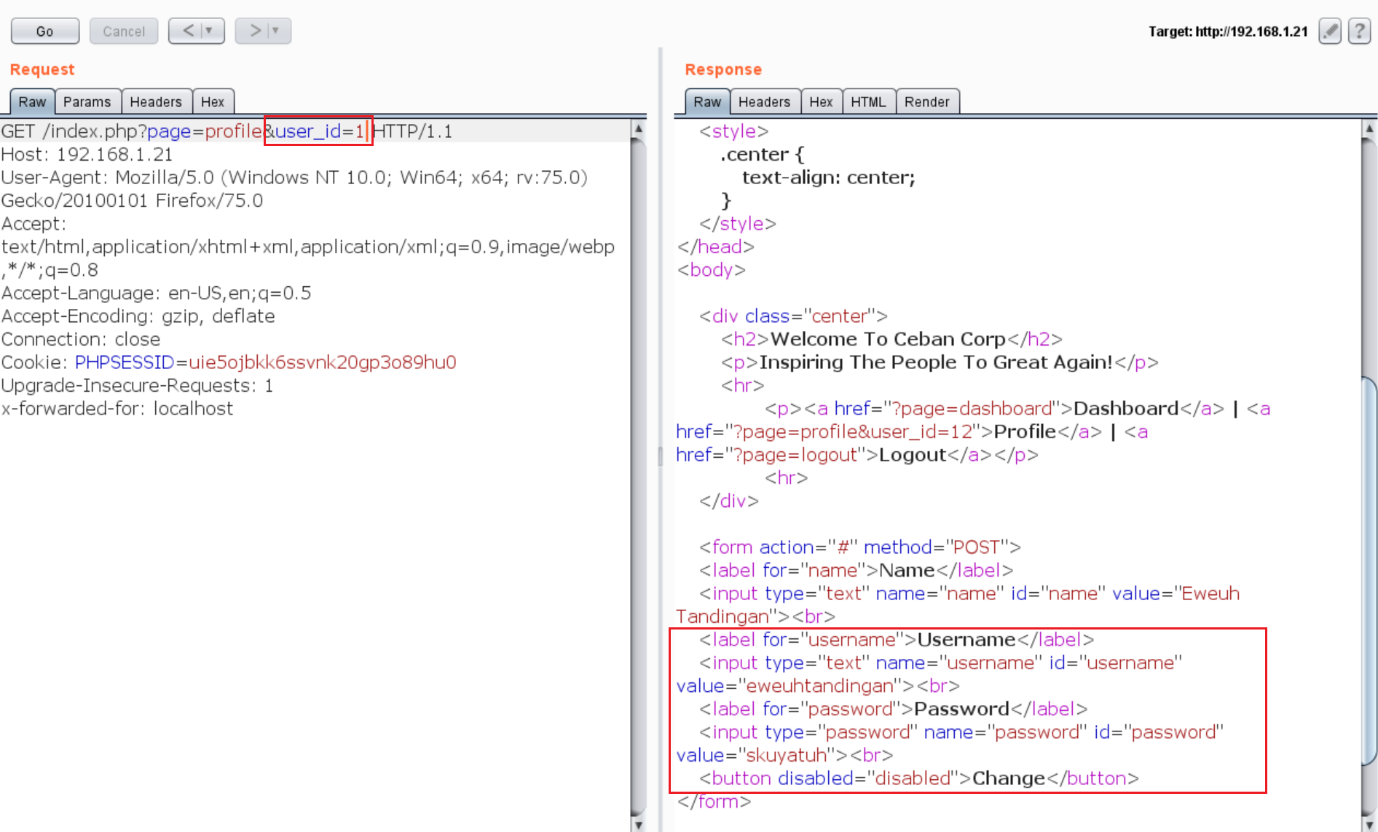The height and width of the screenshot is (832, 1378).
Task: Open the back-history dropdown arrow
Action: pos(210,31)
